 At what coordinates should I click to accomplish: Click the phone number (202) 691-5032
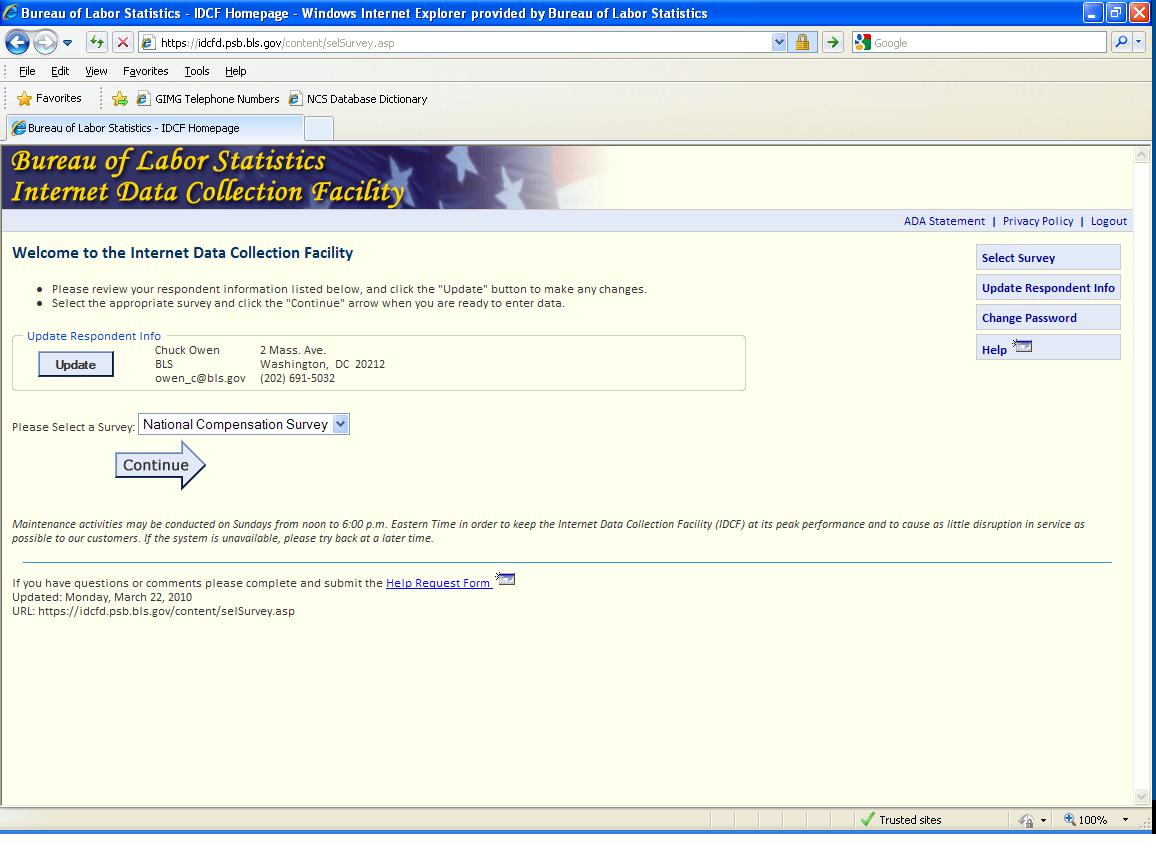pyautogui.click(x=297, y=378)
